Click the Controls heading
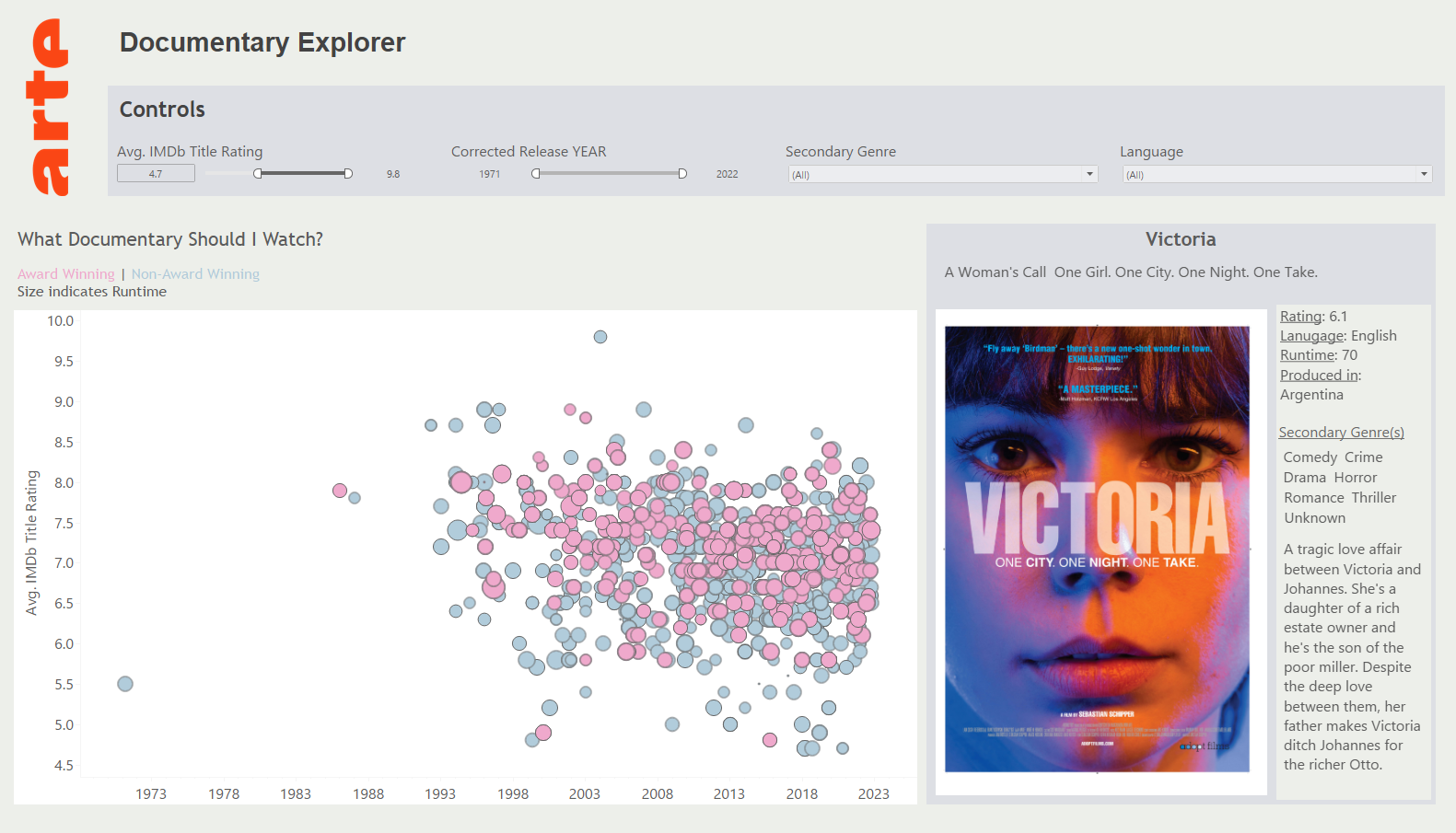Image resolution: width=1456 pixels, height=833 pixels. [x=162, y=110]
